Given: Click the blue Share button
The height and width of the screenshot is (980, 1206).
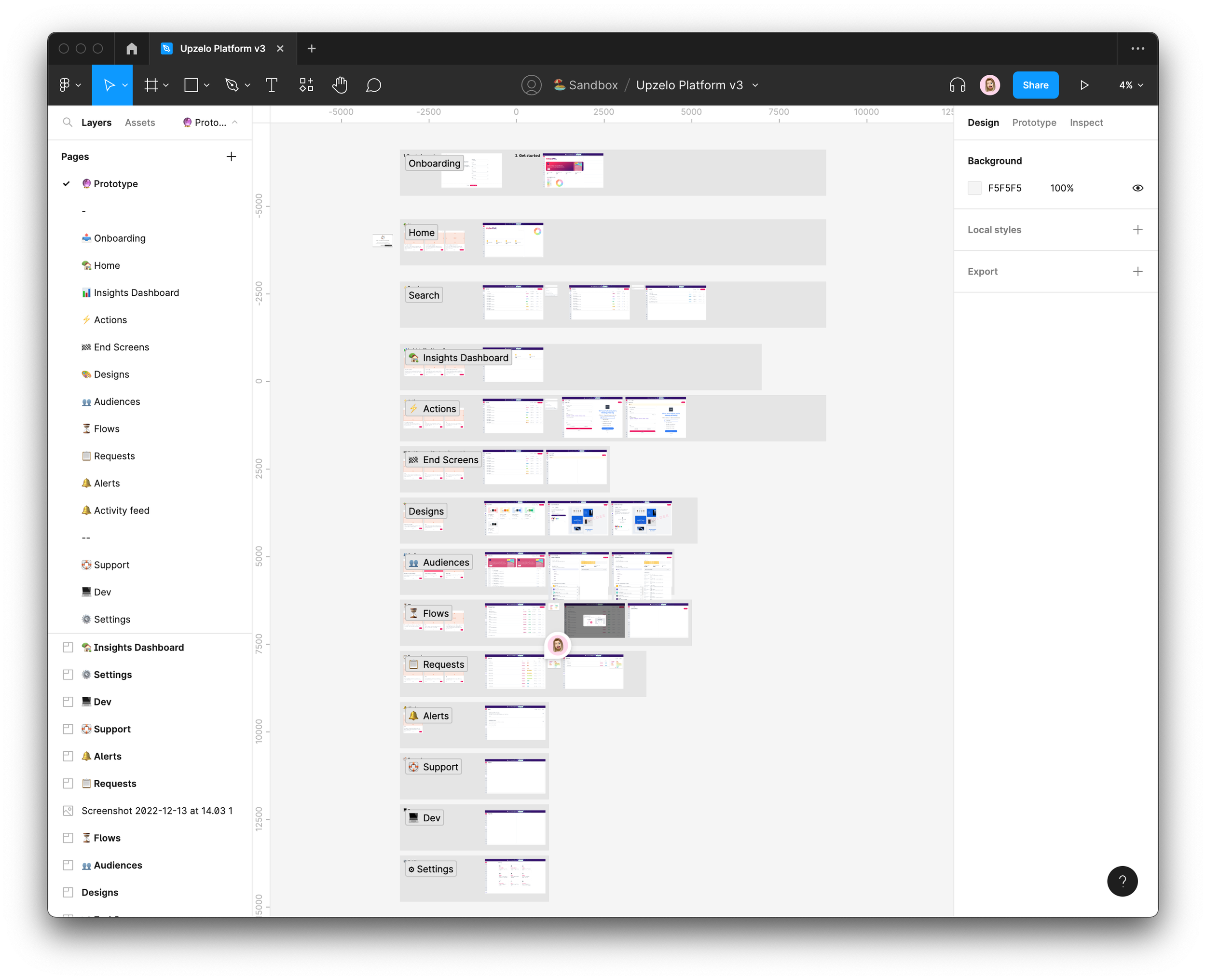Looking at the screenshot, I should (1035, 85).
